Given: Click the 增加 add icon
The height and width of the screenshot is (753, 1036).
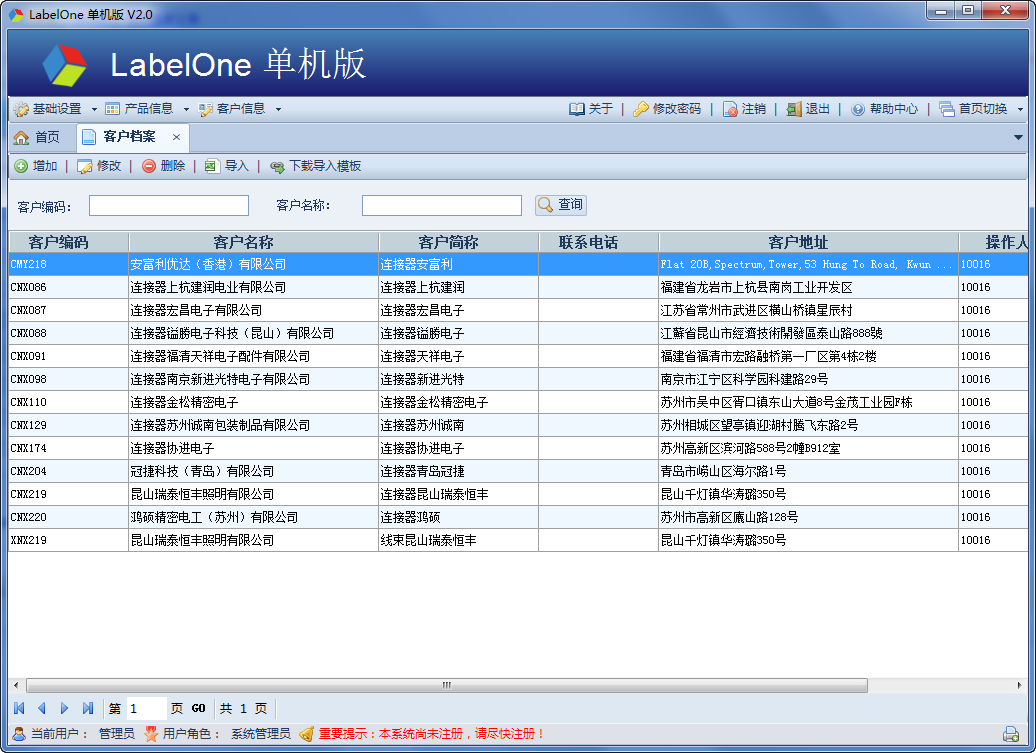Looking at the screenshot, I should click(21, 166).
